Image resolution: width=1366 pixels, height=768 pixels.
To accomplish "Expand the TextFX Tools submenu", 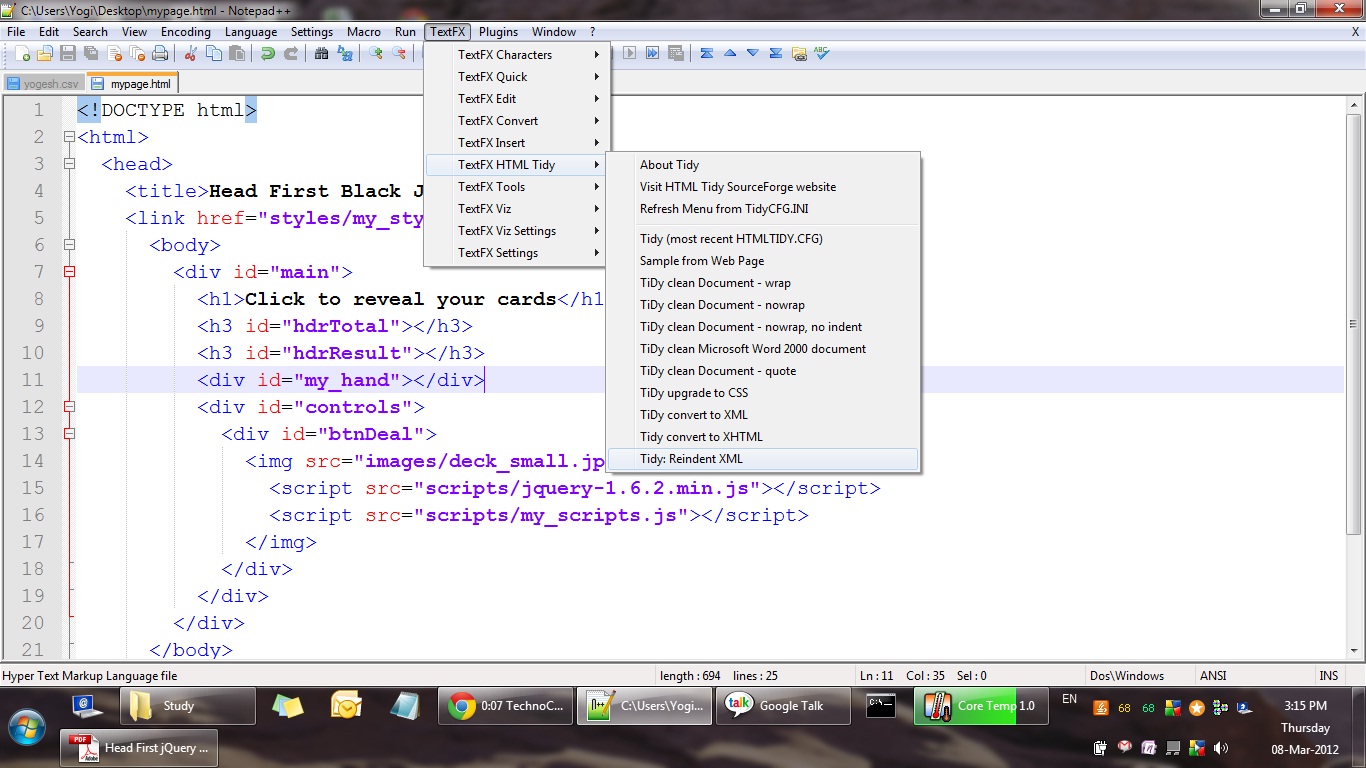I will coord(500,186).
